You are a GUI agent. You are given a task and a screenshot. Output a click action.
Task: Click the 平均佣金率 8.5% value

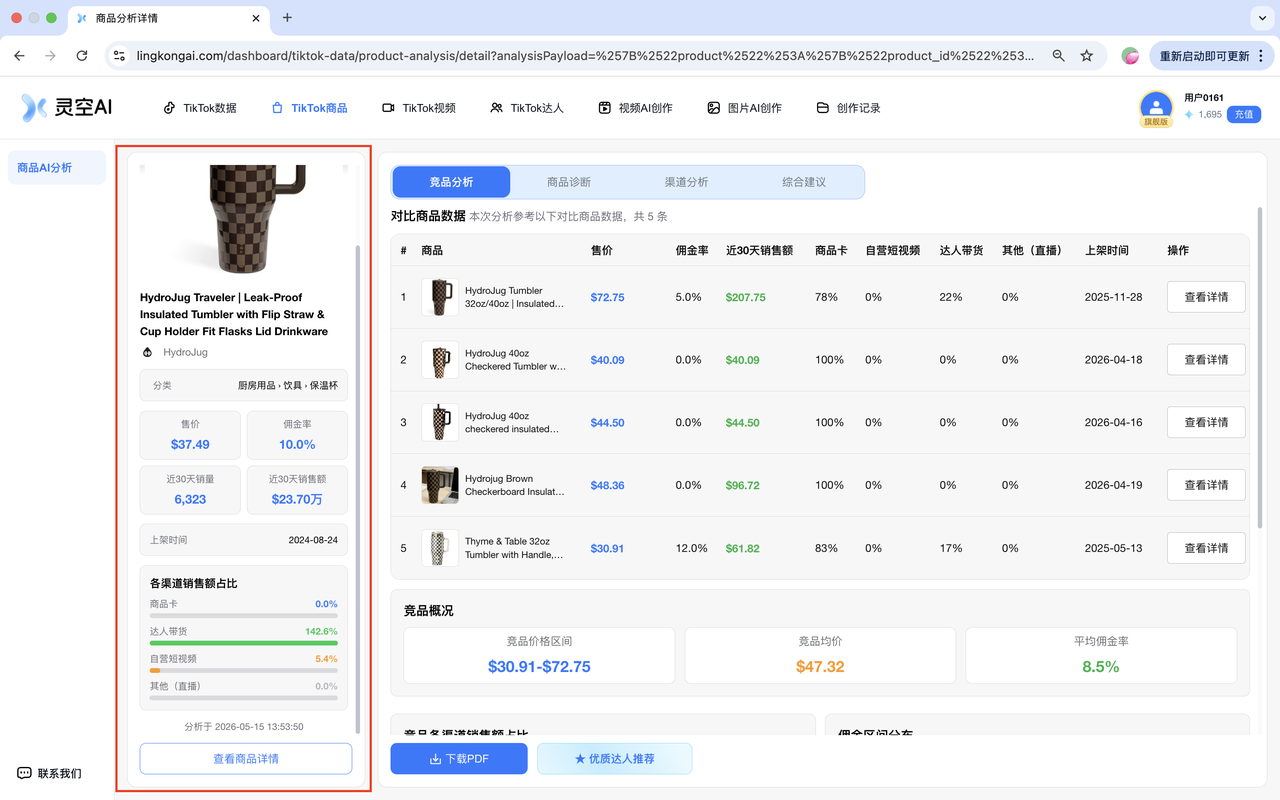click(x=1100, y=666)
